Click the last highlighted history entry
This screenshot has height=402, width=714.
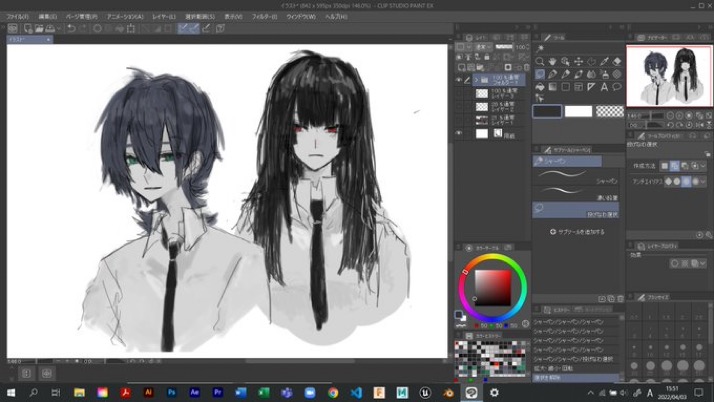(x=576, y=377)
